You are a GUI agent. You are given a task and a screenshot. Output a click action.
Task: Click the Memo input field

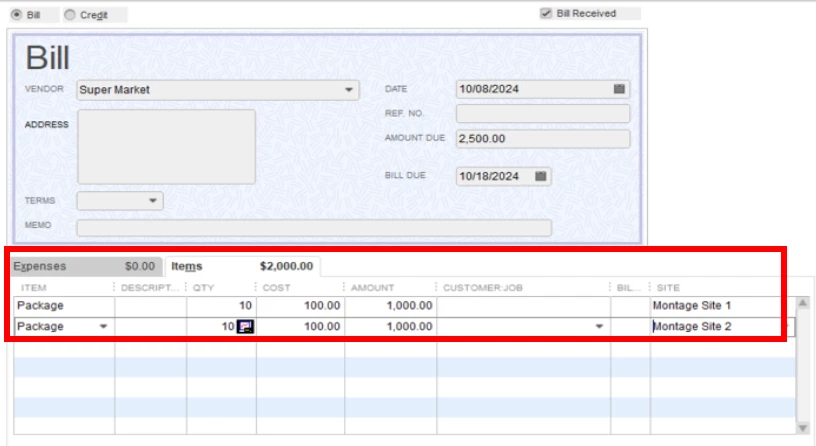tap(314, 227)
